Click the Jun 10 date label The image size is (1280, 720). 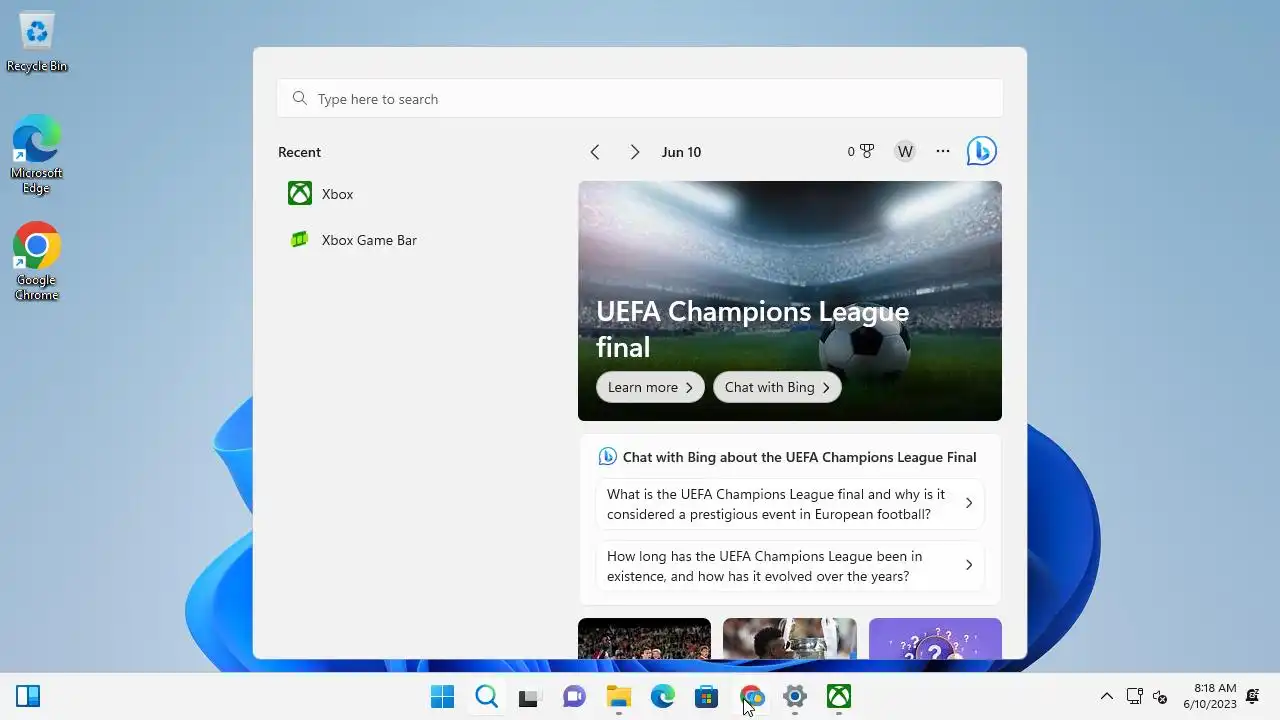681,152
